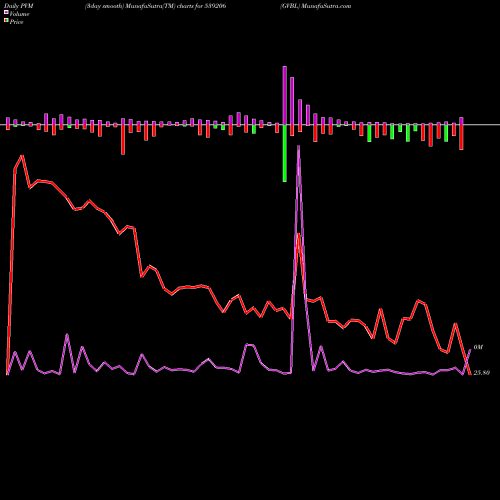Click the '0M' volume axis label
500x500 pixels.
[478, 347]
